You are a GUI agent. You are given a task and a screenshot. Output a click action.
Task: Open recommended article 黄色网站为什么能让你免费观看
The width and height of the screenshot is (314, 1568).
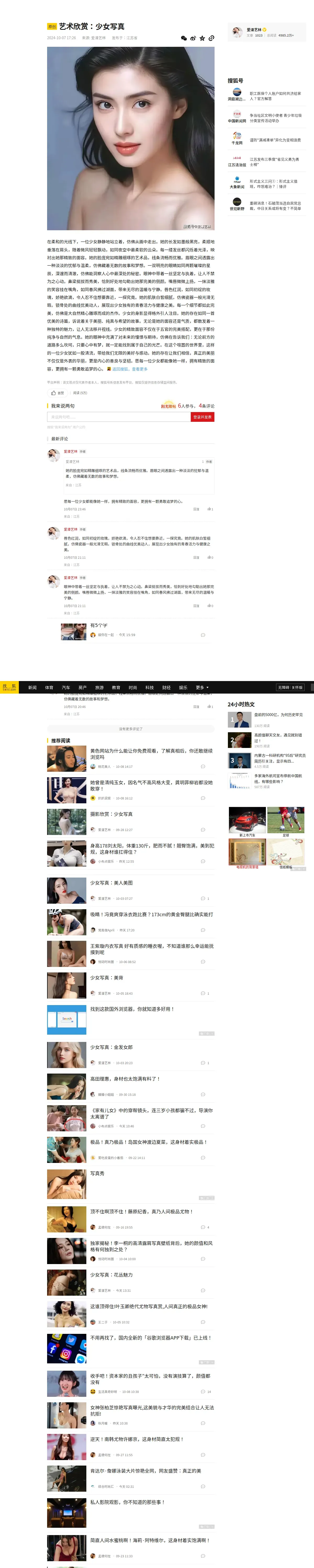pos(151,754)
